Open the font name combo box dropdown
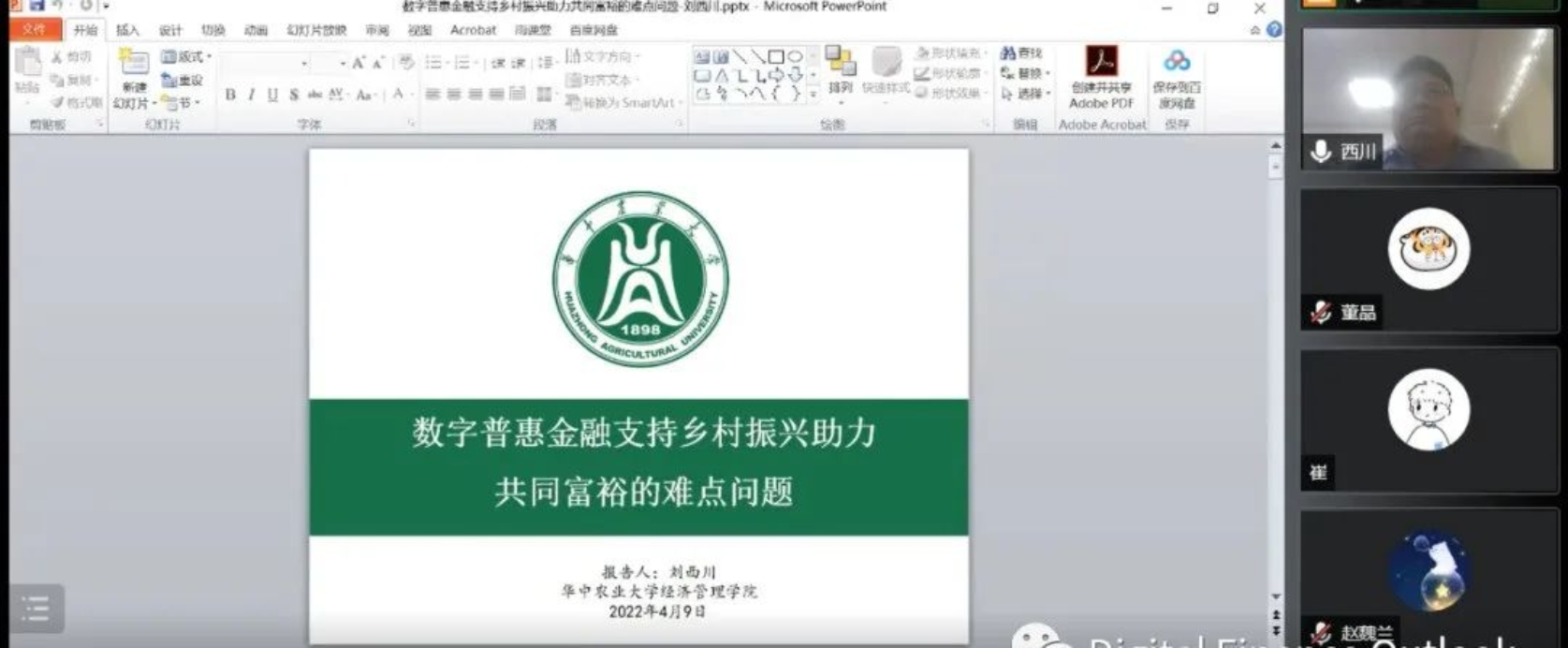Image resolution: width=1568 pixels, height=648 pixels. coord(304,64)
